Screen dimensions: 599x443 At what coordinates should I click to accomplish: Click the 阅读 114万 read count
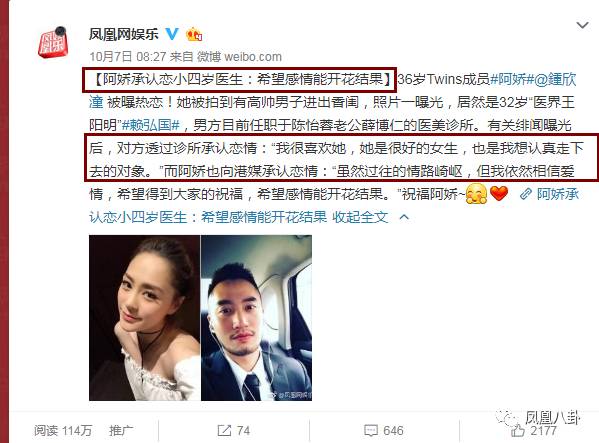point(63,430)
